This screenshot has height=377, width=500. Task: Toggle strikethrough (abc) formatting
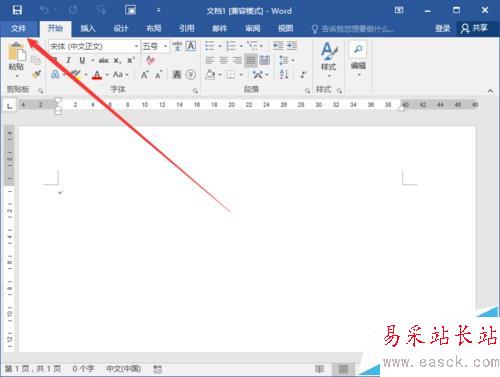click(104, 60)
